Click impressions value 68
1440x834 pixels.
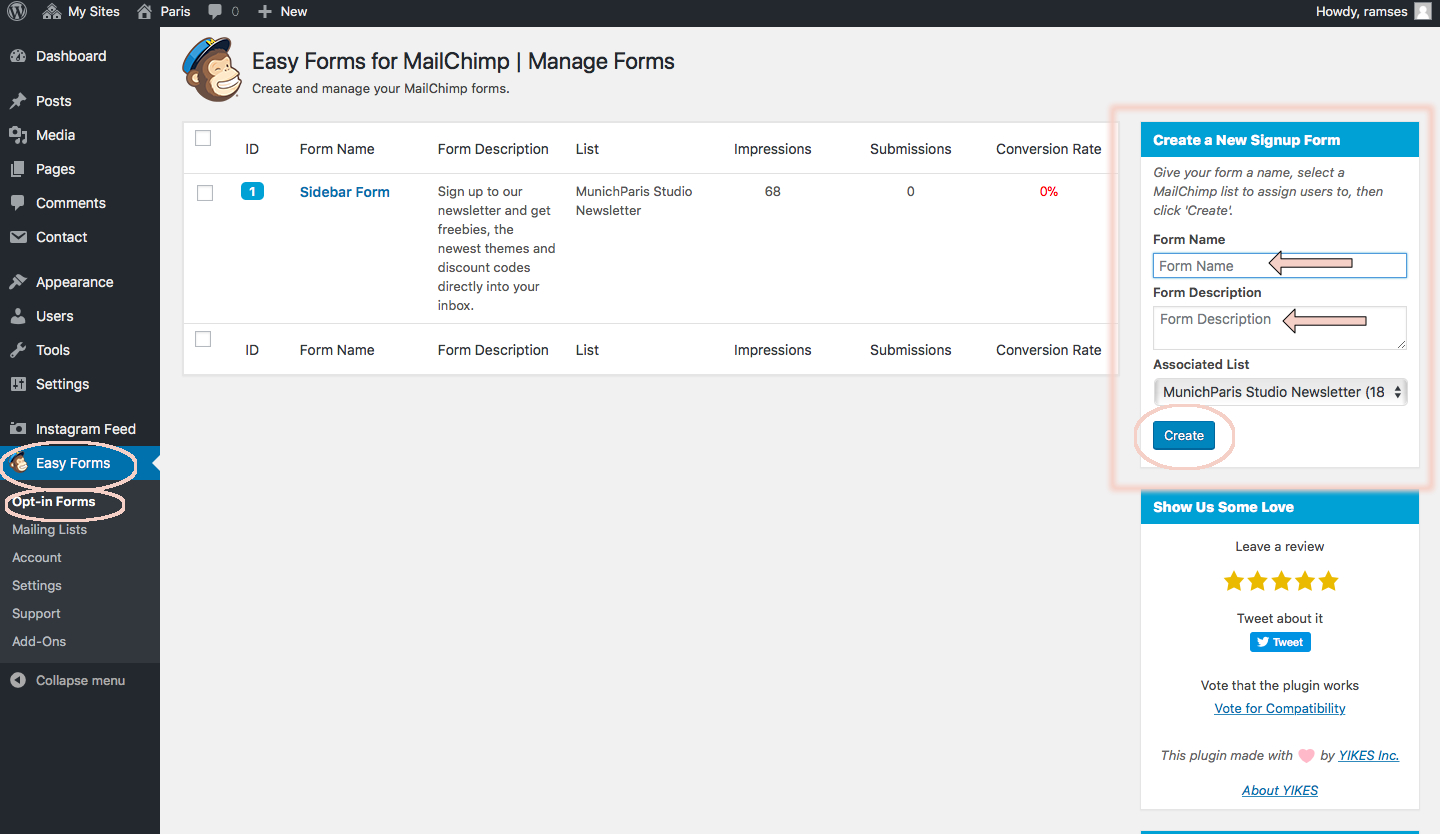tap(773, 191)
